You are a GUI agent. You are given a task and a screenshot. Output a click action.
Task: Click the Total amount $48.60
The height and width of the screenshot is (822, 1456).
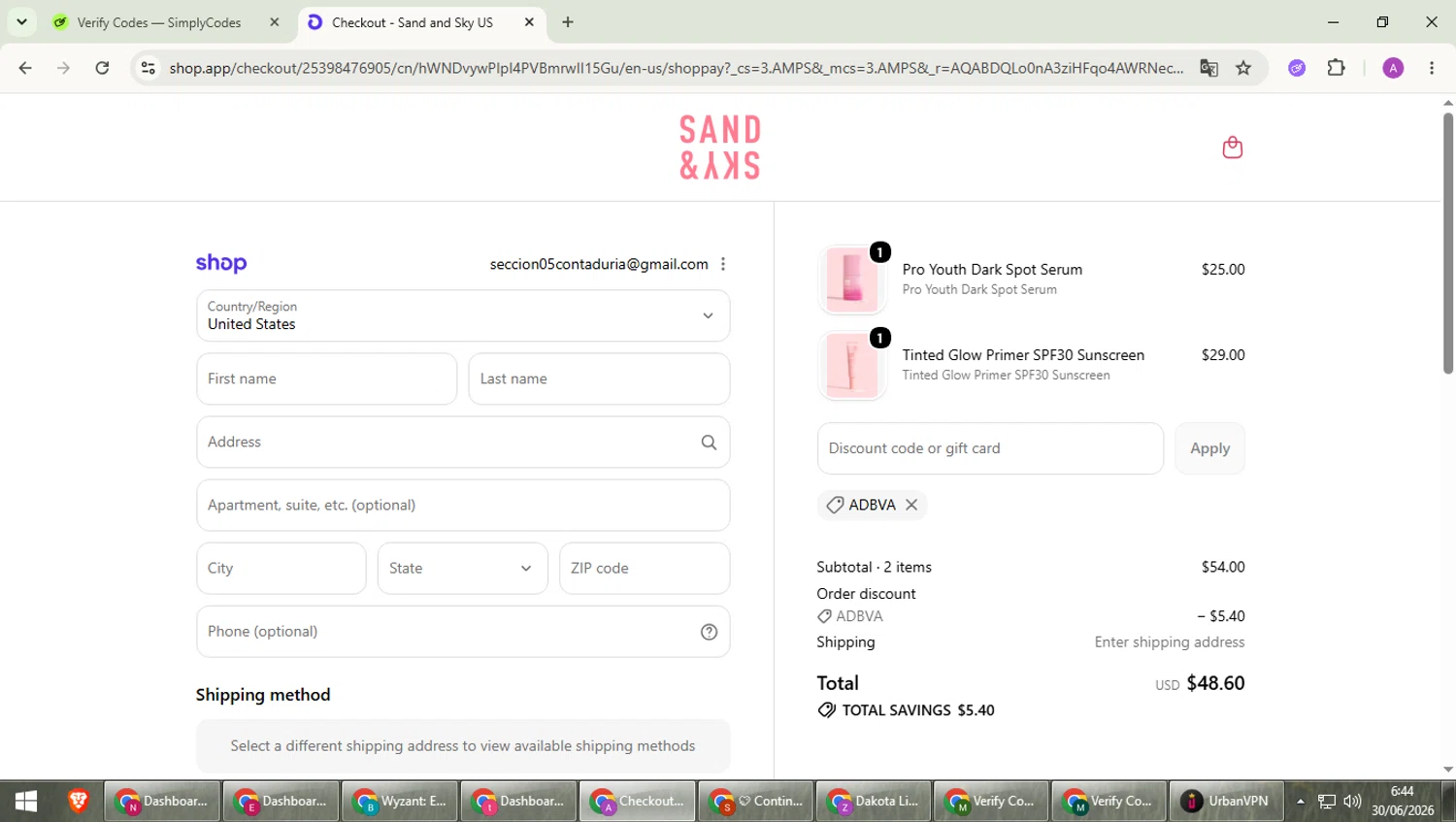pyautogui.click(x=1215, y=683)
